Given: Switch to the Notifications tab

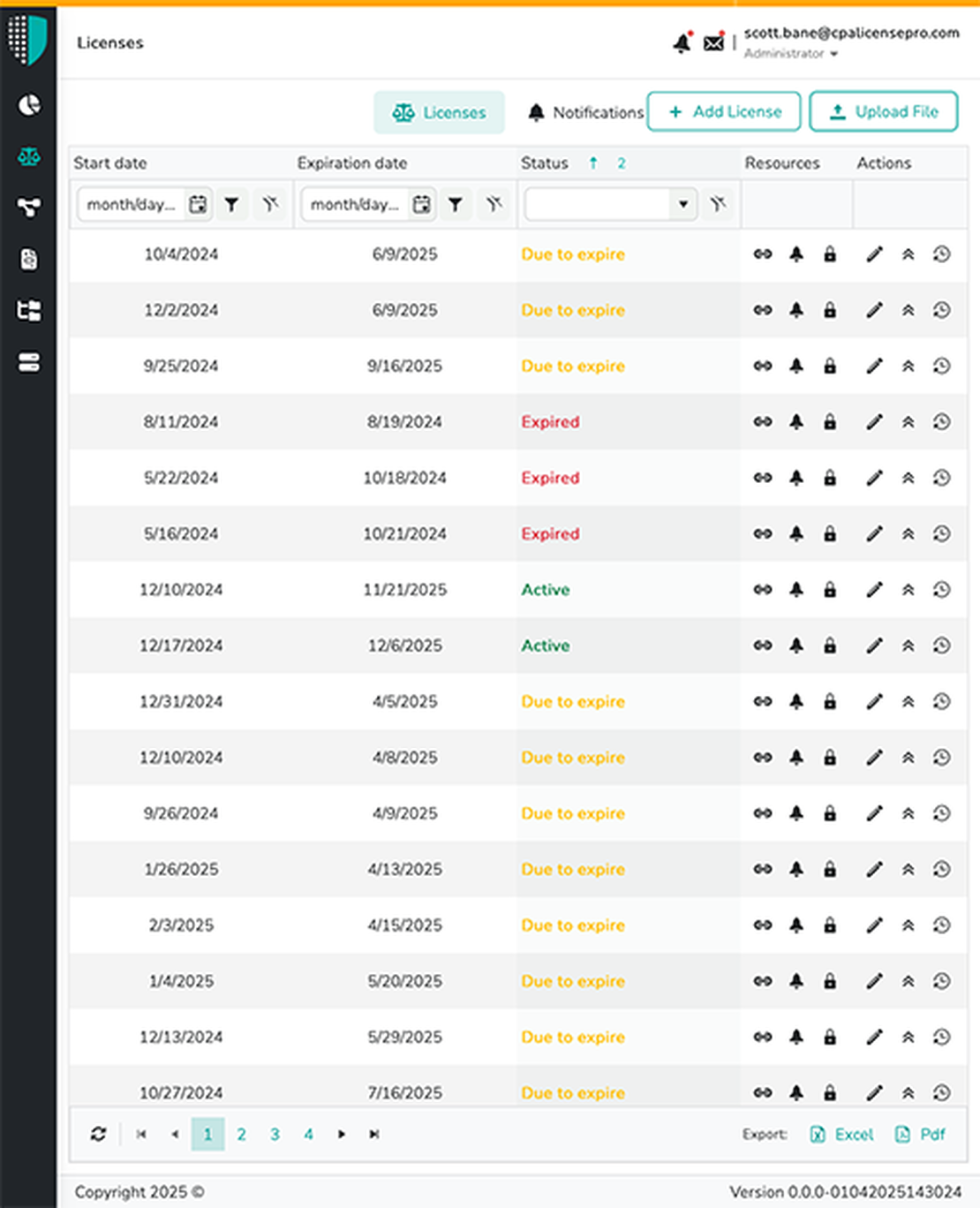Looking at the screenshot, I should 586,112.
